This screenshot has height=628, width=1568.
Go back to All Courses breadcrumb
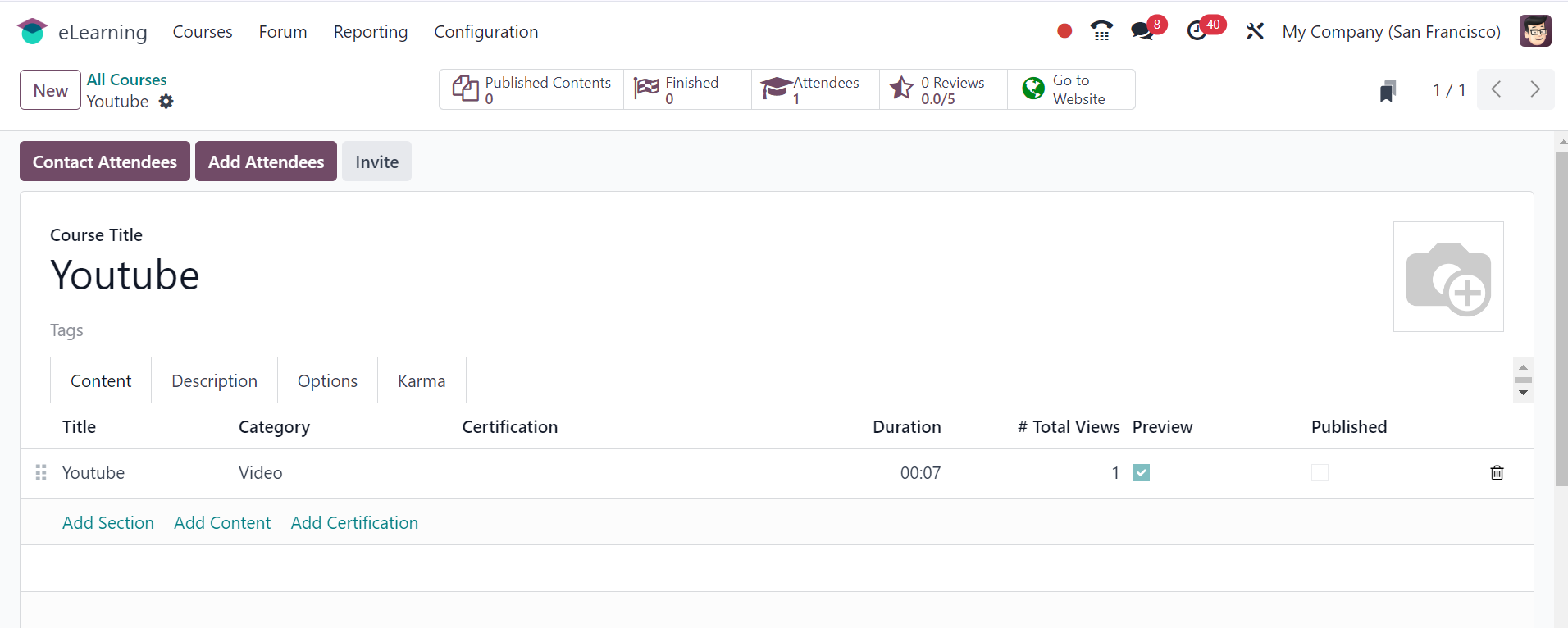click(127, 80)
